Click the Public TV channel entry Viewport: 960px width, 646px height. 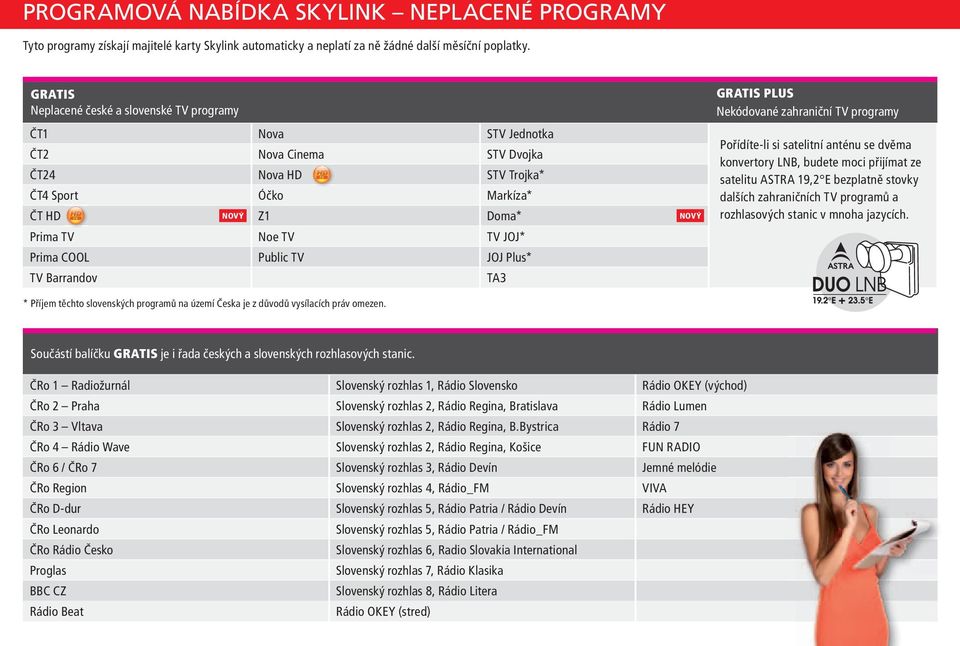(366, 257)
